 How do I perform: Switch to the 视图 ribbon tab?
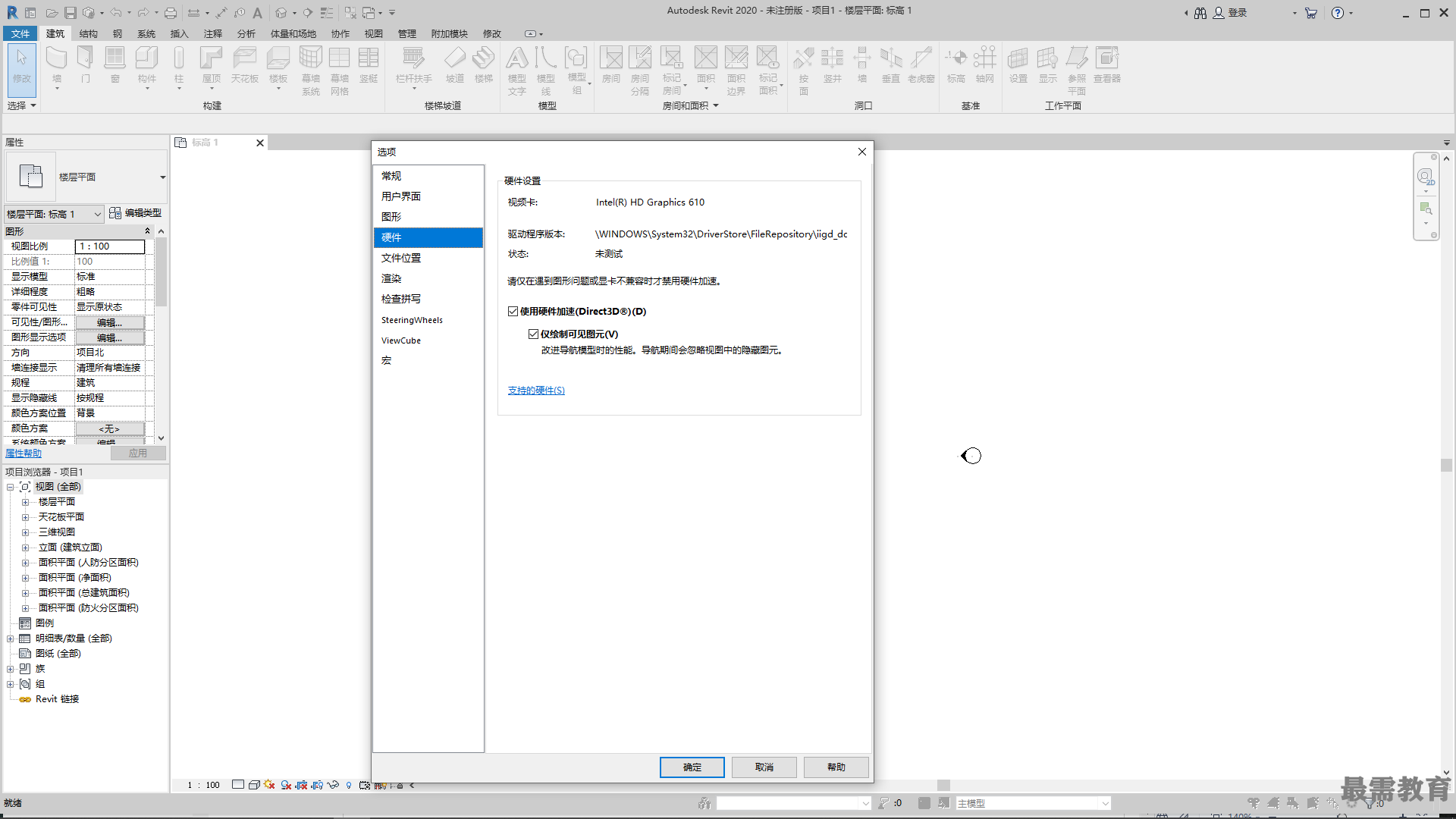coord(374,34)
